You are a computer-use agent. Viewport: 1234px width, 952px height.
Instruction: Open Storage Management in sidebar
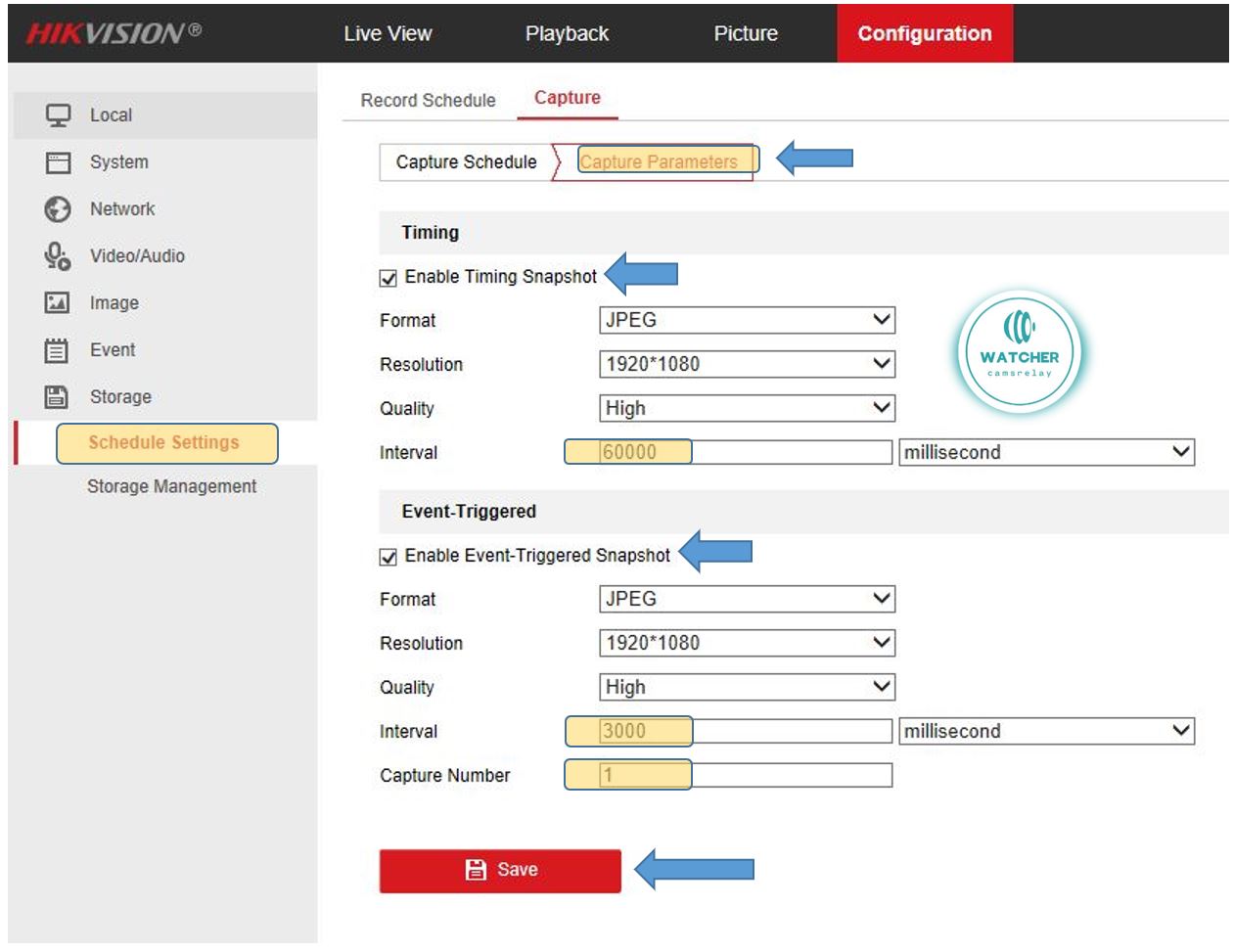tap(171, 486)
